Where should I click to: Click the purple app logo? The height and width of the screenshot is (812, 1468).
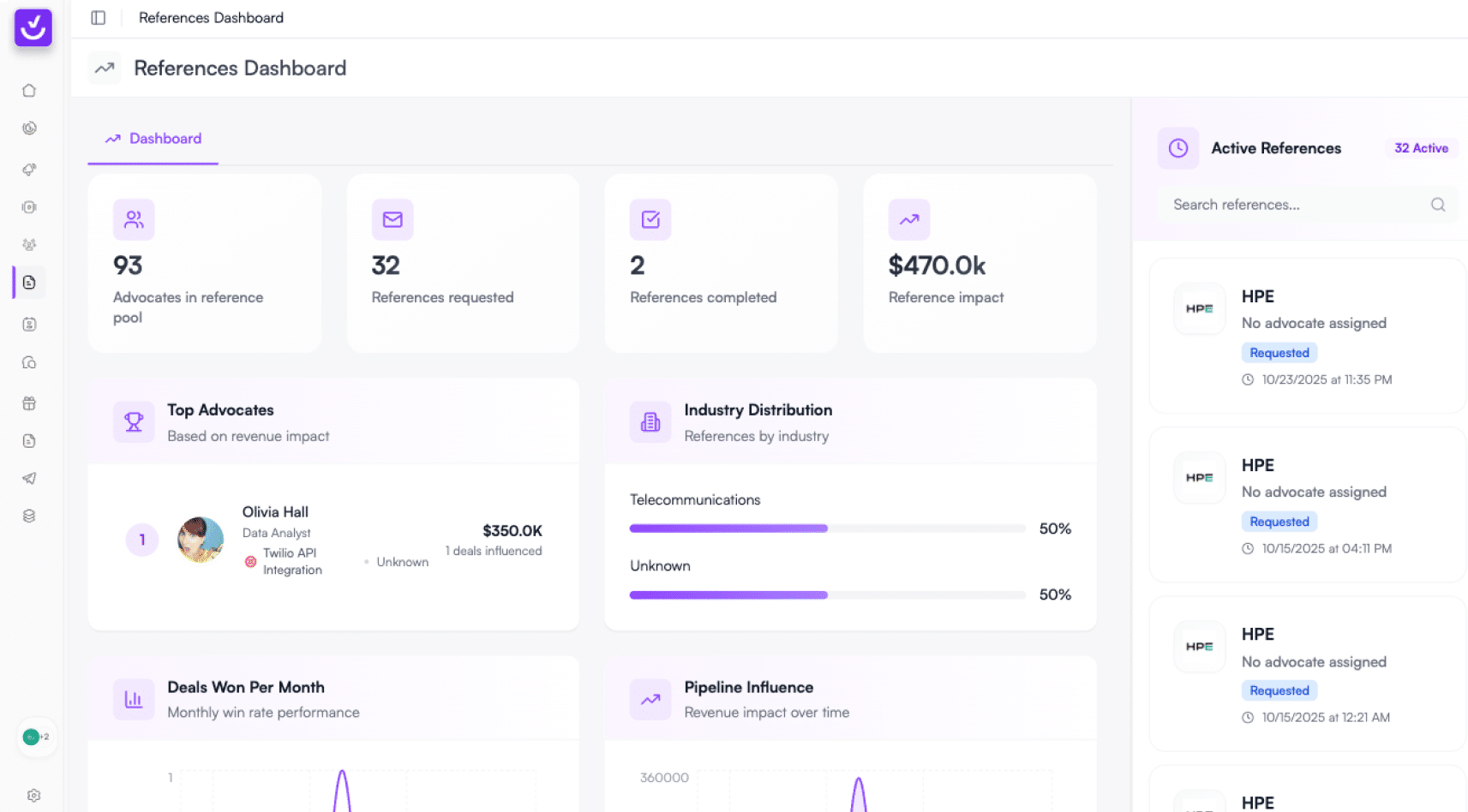33,28
